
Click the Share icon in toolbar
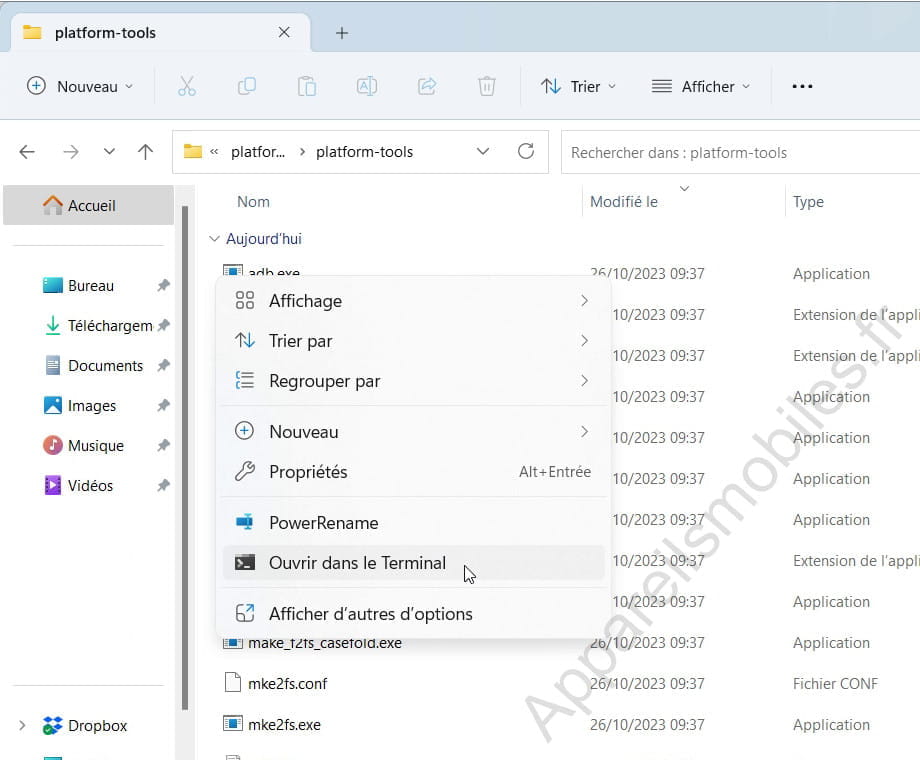pos(427,86)
